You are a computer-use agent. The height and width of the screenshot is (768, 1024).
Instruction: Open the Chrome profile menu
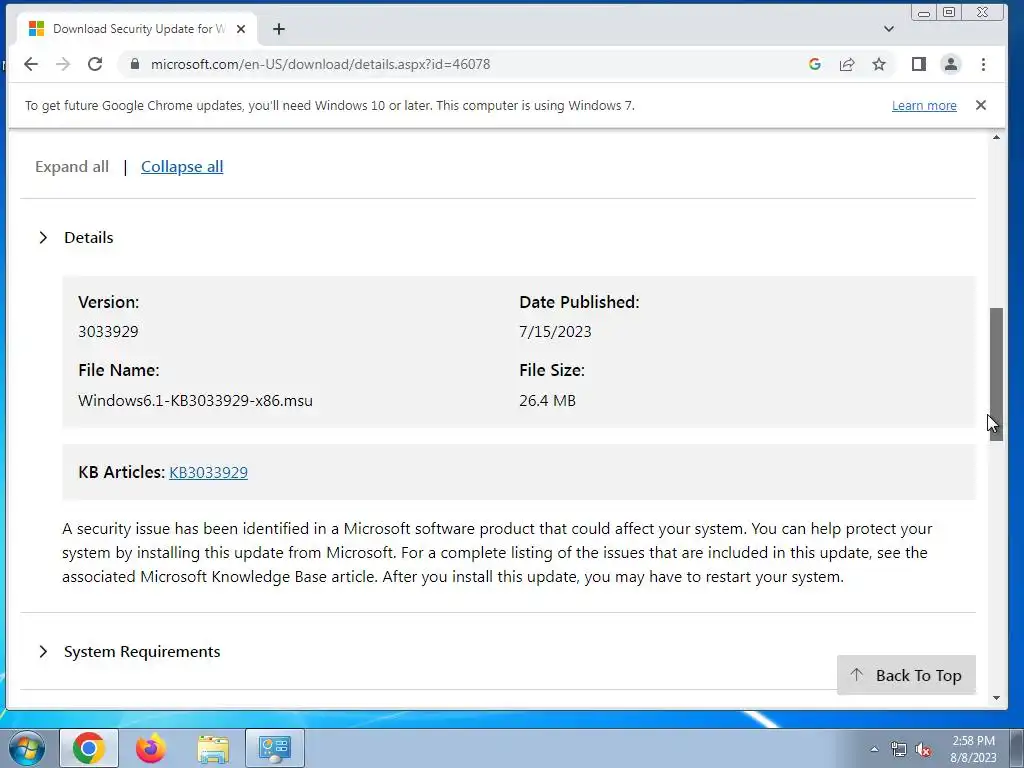[951, 64]
